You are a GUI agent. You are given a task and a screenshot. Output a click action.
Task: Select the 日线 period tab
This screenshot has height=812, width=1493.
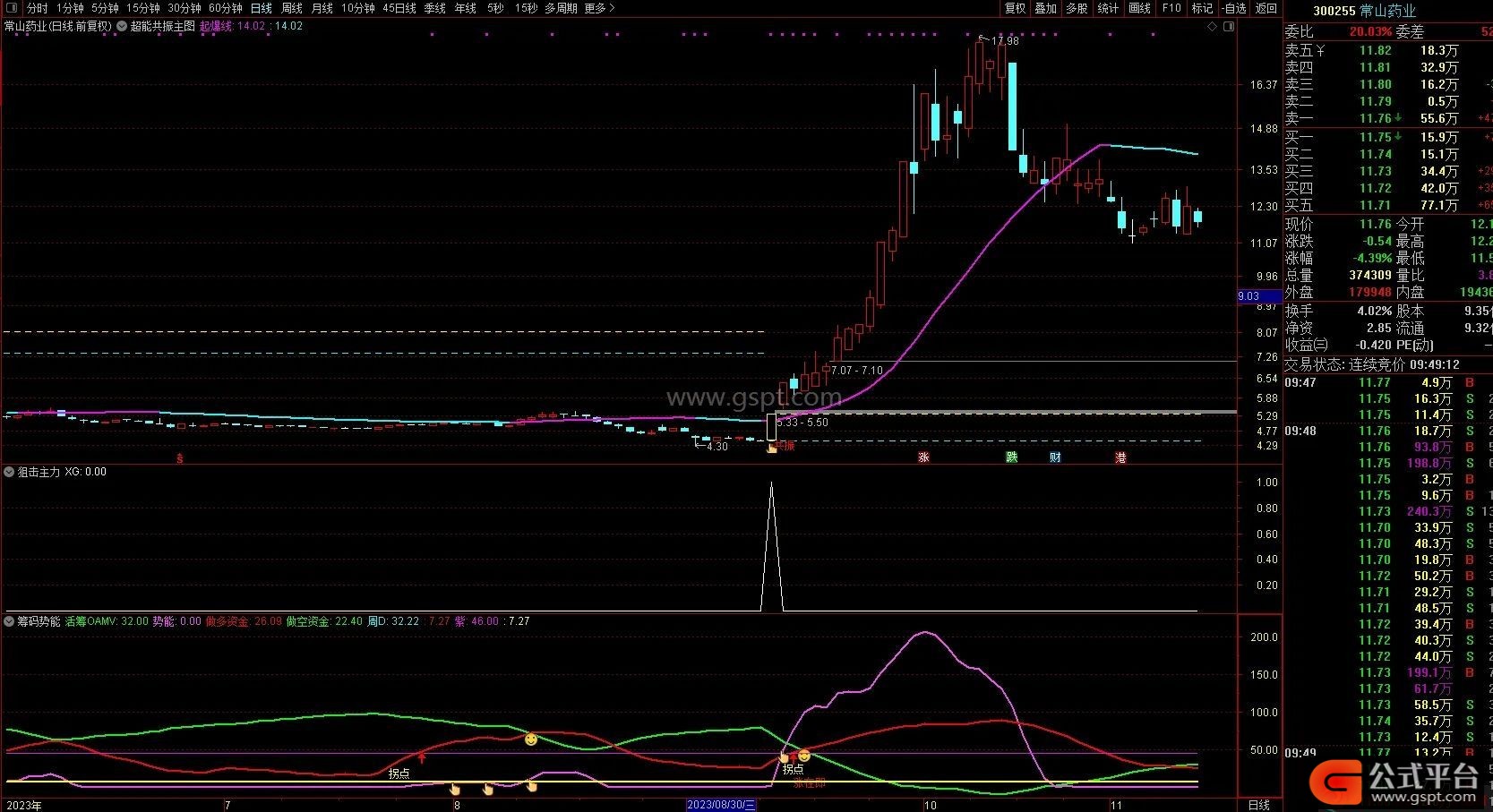(x=262, y=8)
